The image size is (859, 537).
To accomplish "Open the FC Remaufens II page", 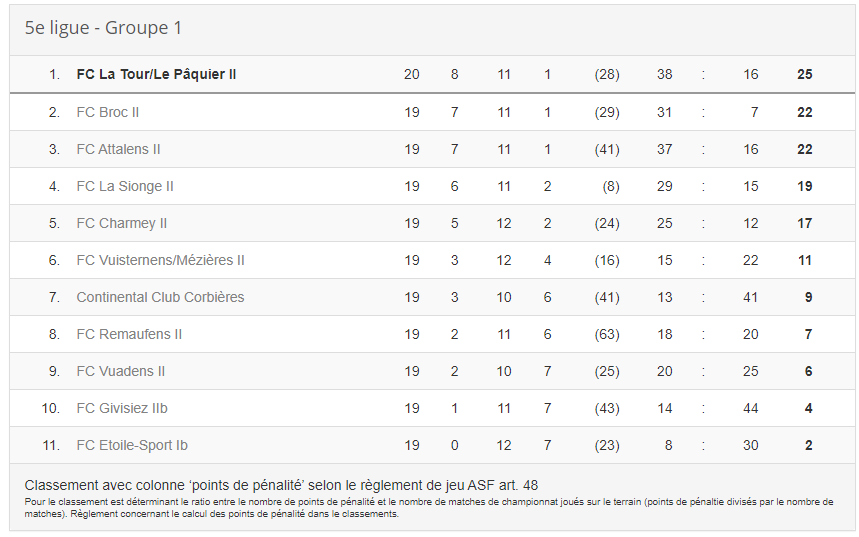I will 129,334.
